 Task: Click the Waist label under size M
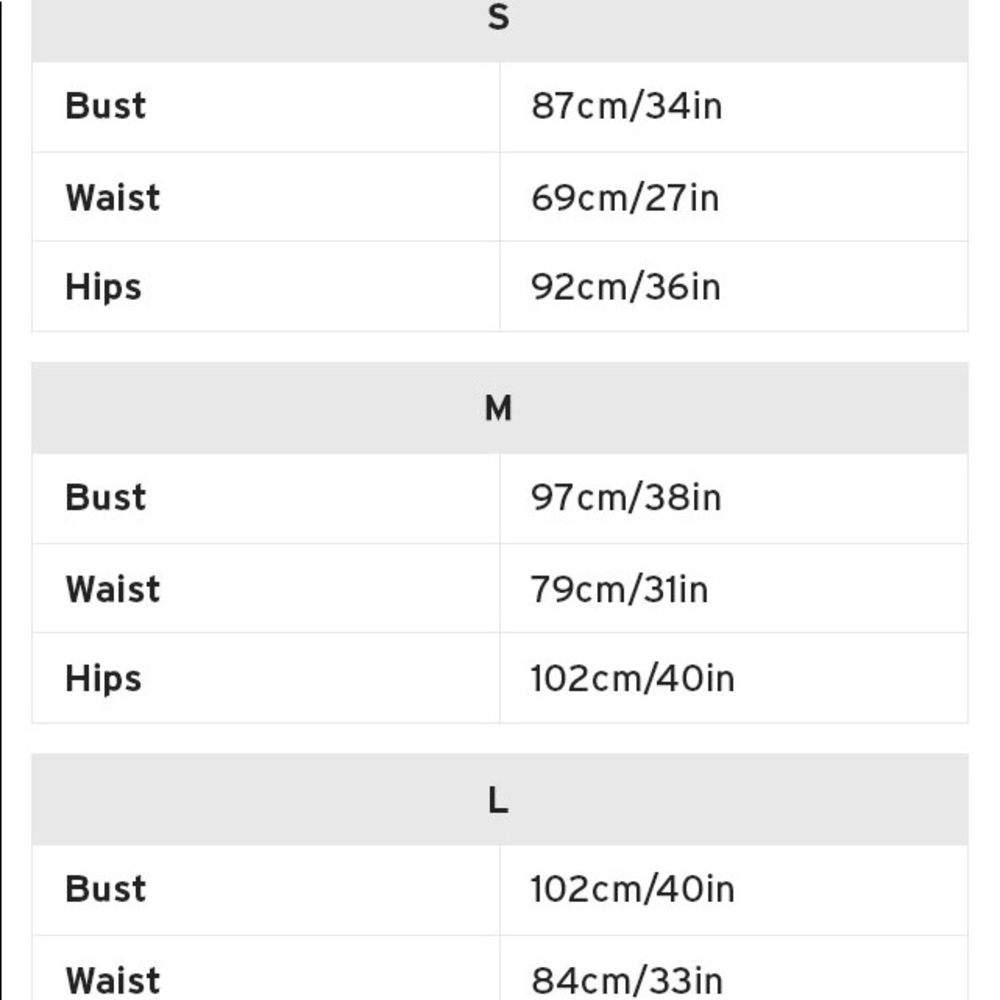point(112,589)
